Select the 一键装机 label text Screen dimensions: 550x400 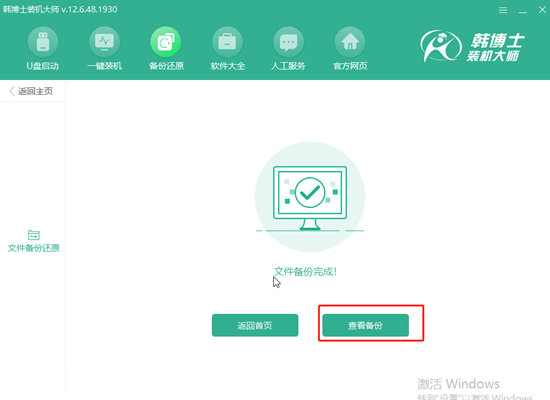pos(104,66)
